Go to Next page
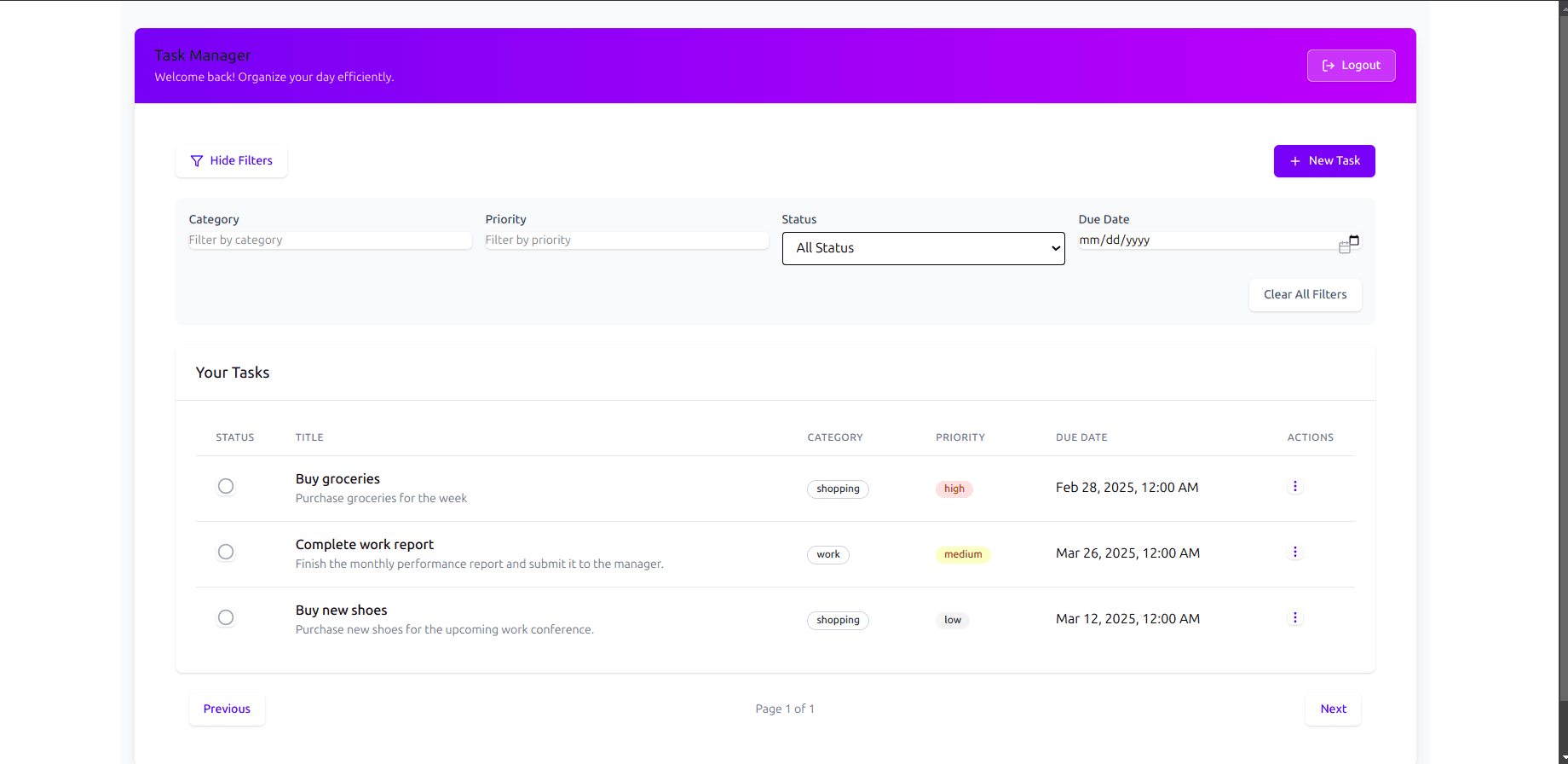Image resolution: width=1568 pixels, height=764 pixels. pyautogui.click(x=1333, y=709)
